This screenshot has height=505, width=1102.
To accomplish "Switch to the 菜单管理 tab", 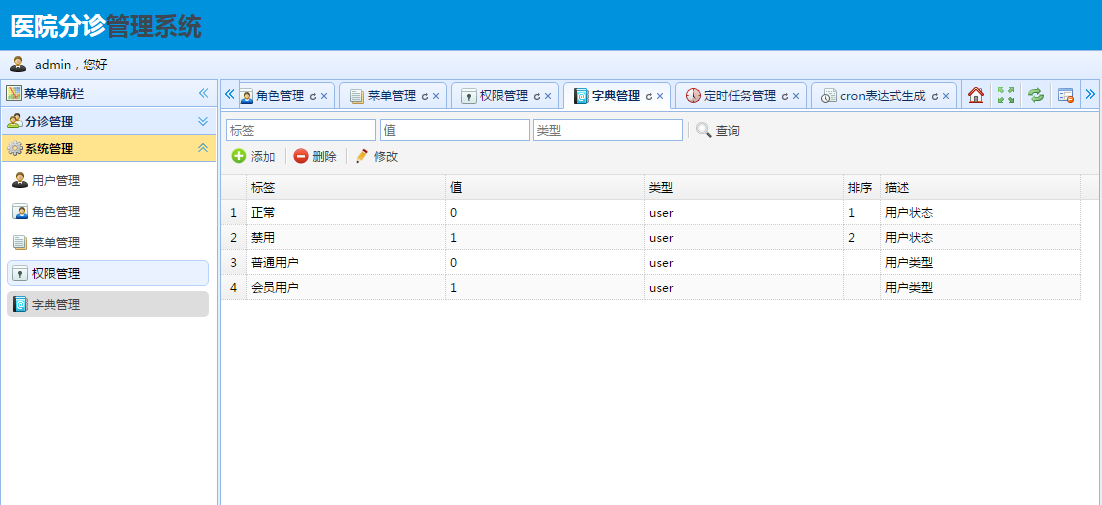I will click(391, 96).
